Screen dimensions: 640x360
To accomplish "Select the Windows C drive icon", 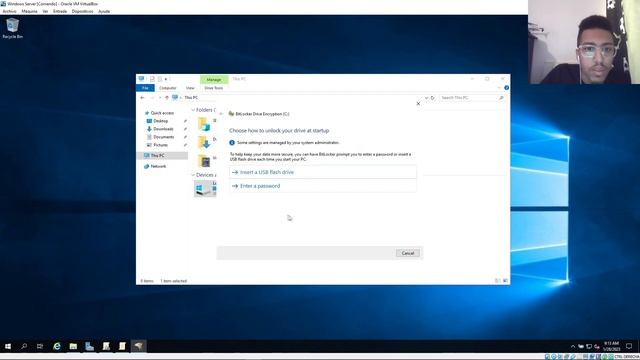I will tap(204, 189).
